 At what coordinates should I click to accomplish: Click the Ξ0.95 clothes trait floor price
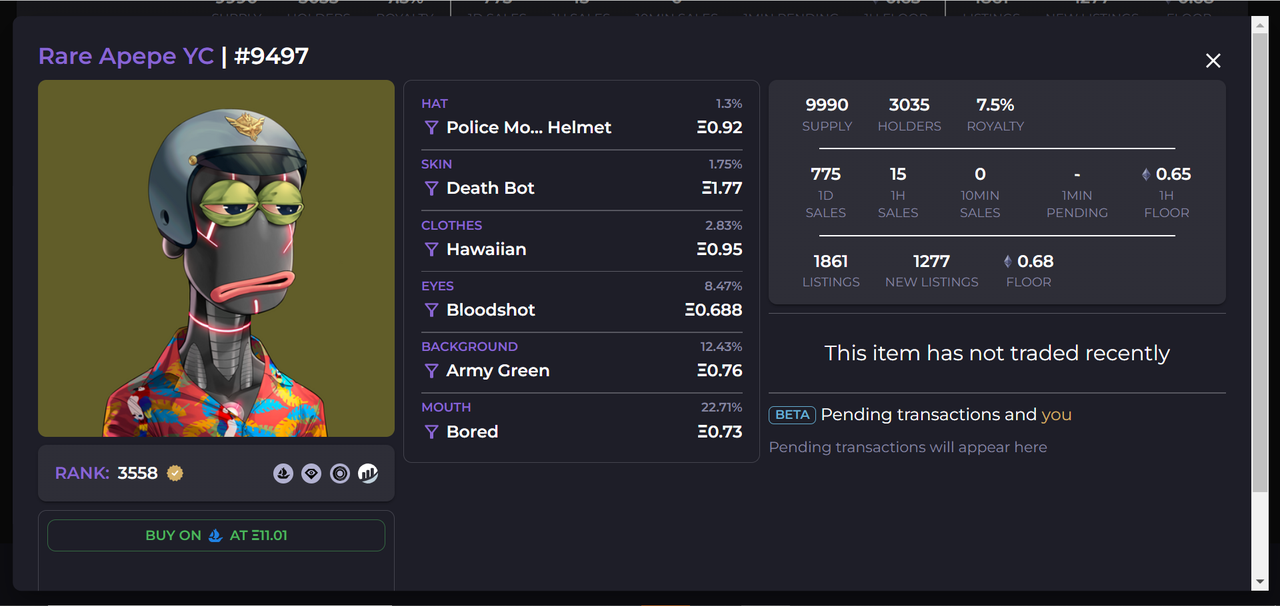[719, 250]
